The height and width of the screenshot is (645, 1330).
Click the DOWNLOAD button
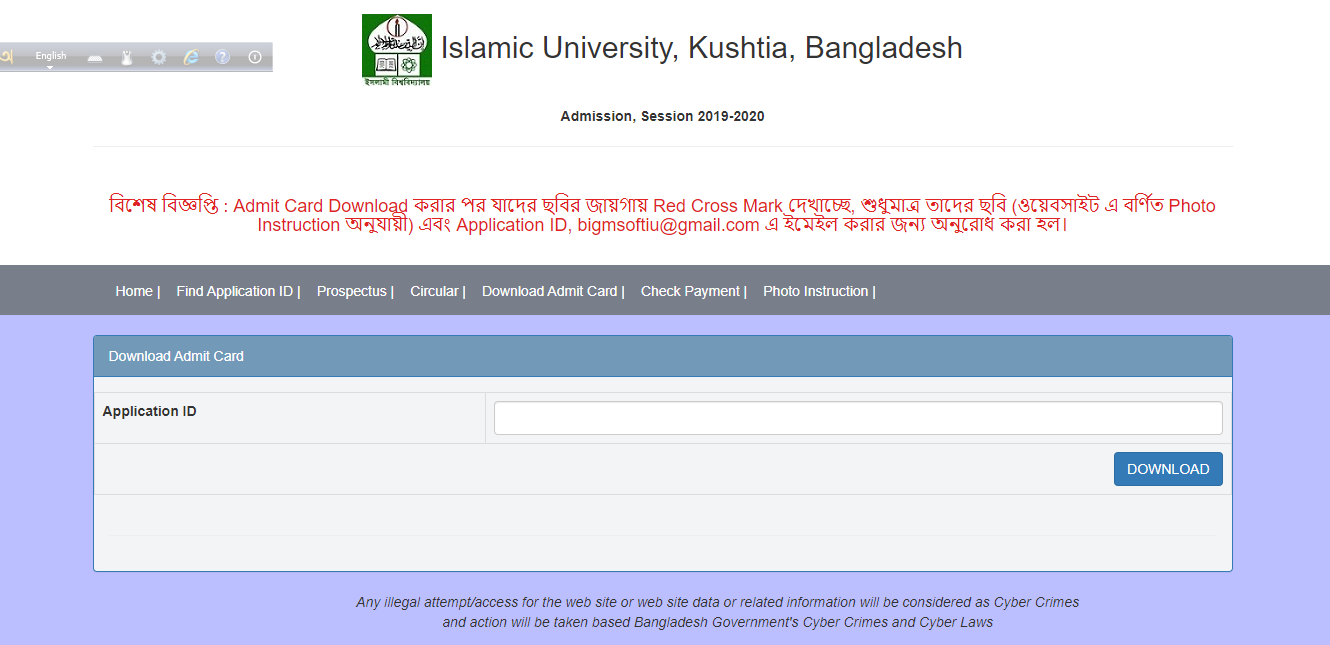coord(1167,468)
